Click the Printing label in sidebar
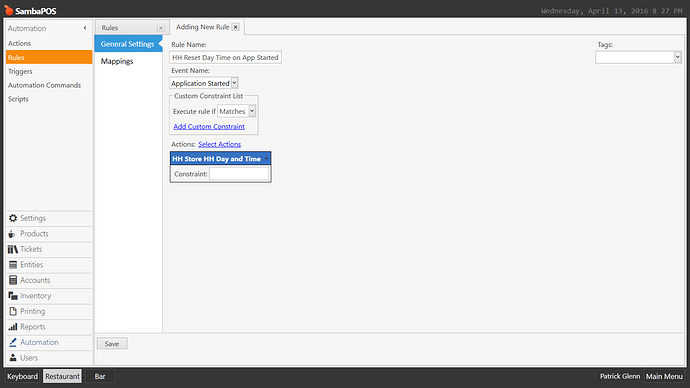The image size is (690, 388). click(x=33, y=311)
